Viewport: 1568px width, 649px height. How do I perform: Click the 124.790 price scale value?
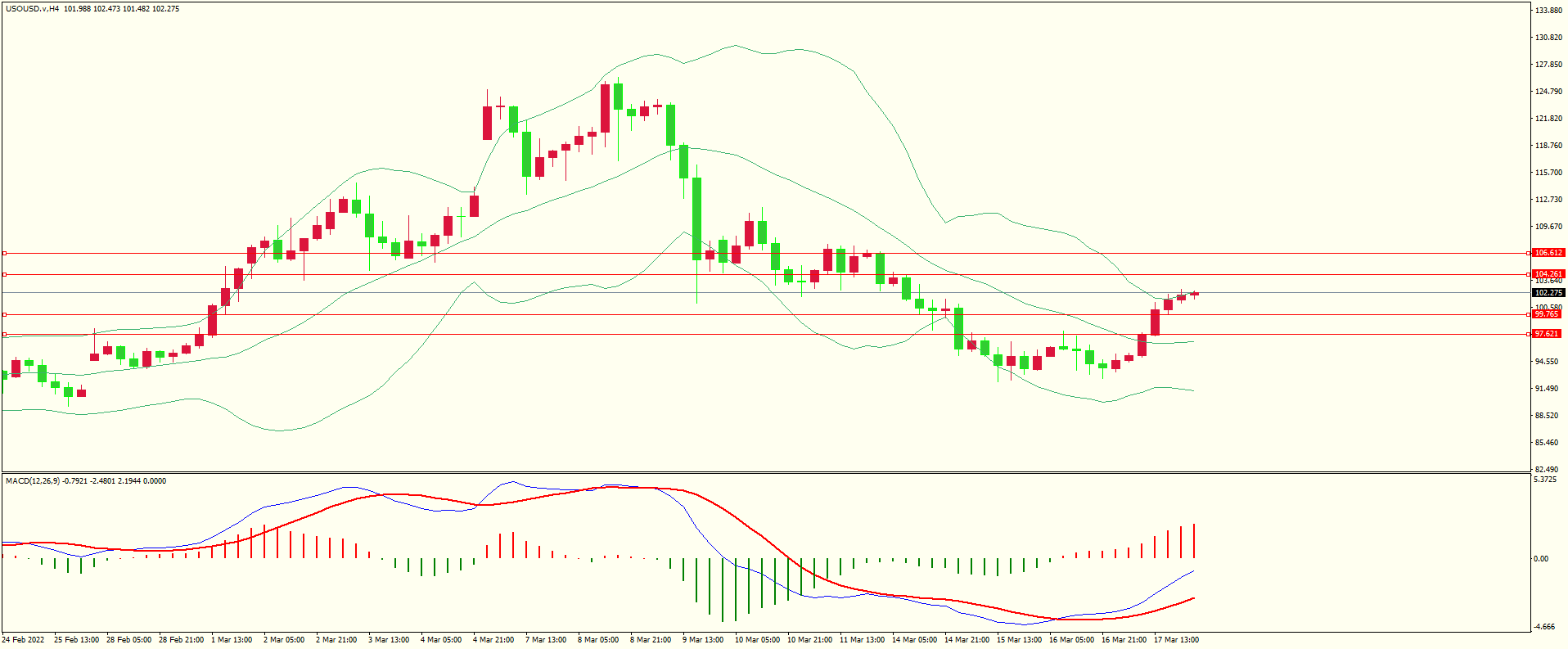[1548, 92]
